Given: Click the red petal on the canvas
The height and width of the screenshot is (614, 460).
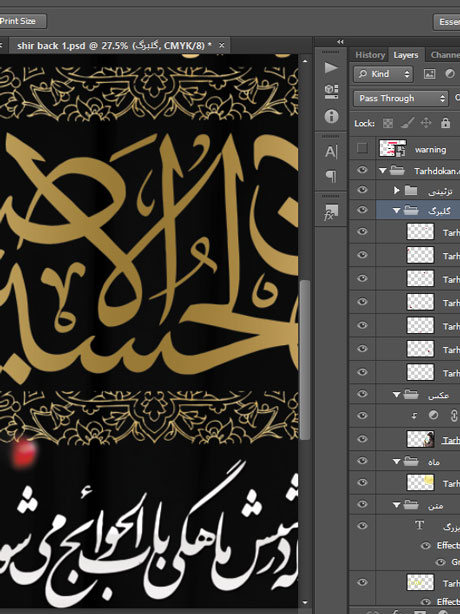Looking at the screenshot, I should coord(24,453).
